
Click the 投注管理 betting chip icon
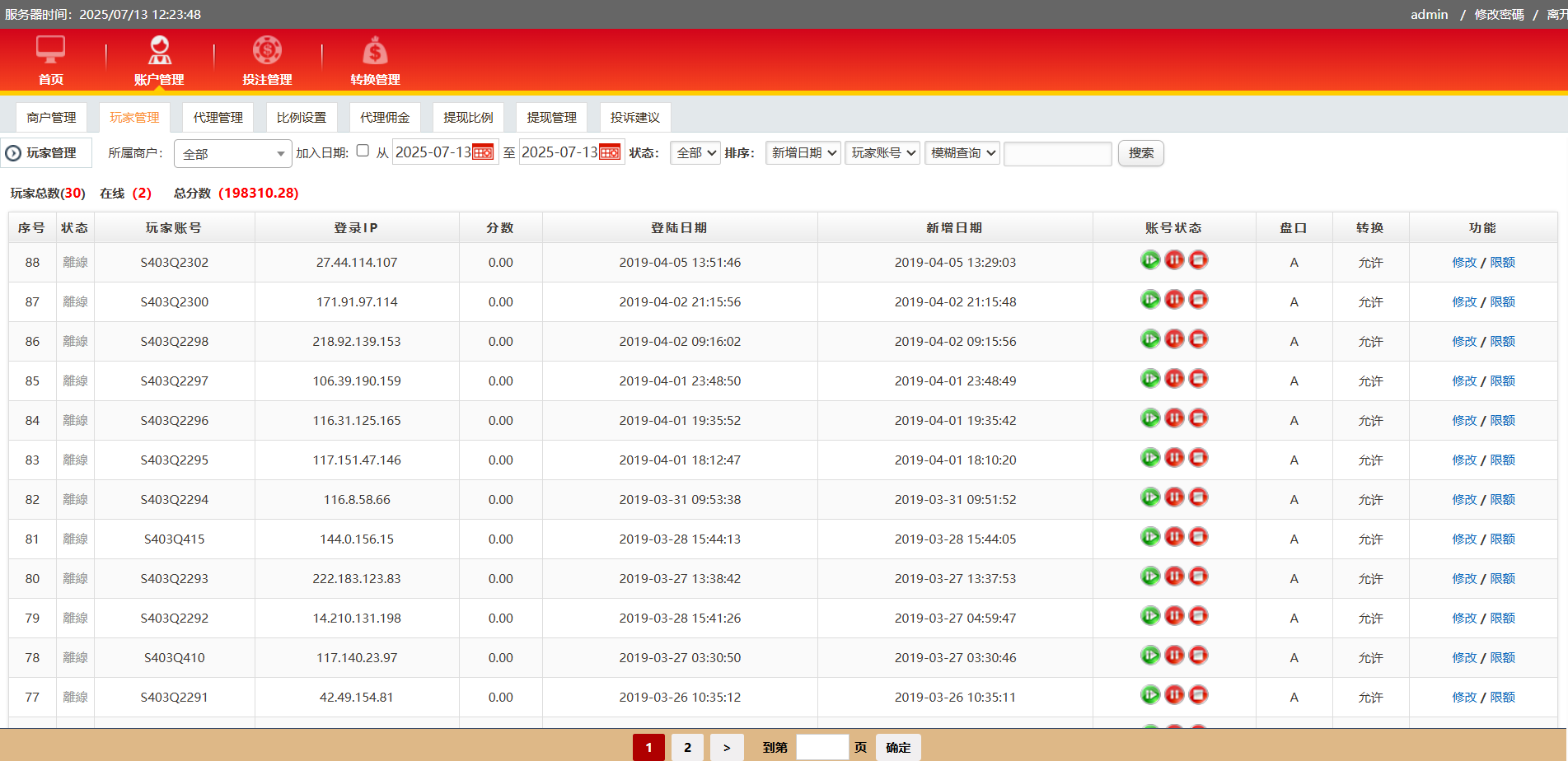(267, 51)
